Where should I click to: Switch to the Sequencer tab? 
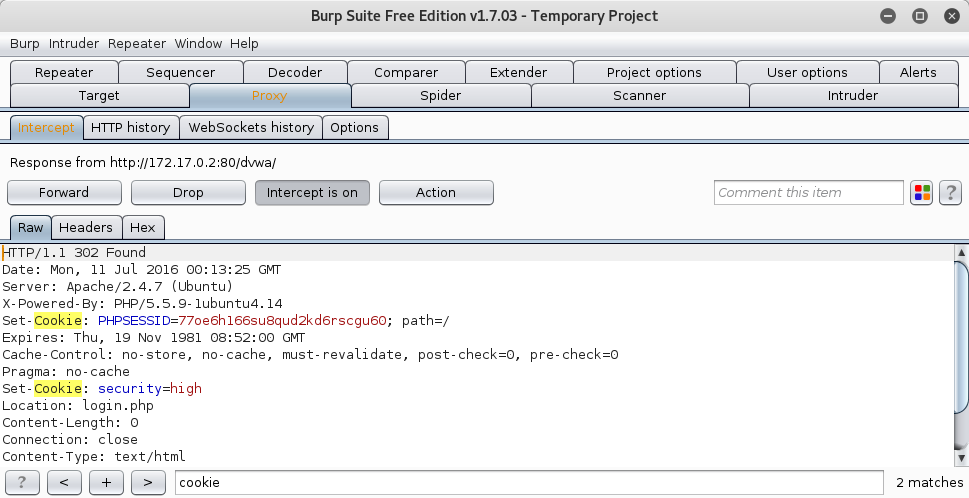(x=180, y=72)
